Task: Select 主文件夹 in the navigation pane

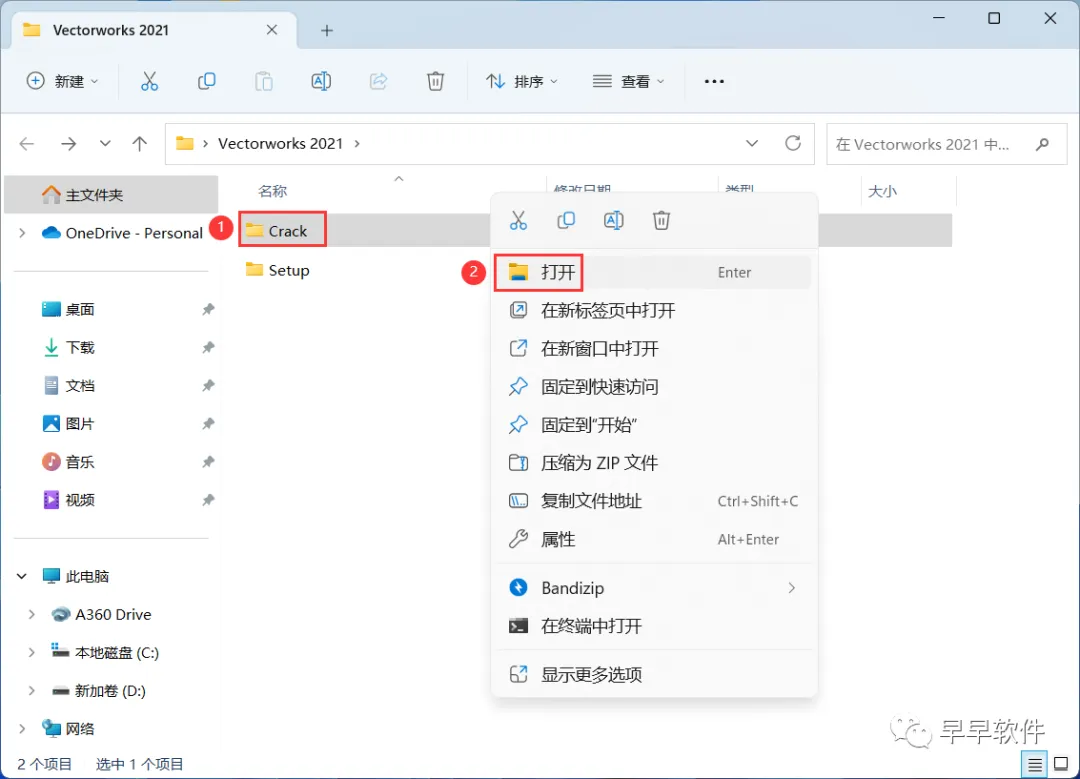Action: [x=111, y=195]
